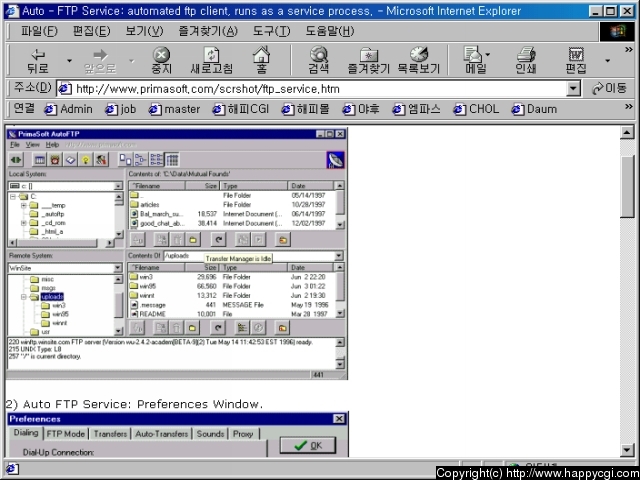Click refresh arrow under remote file list
This screenshot has width=640, height=480.
coord(218,327)
